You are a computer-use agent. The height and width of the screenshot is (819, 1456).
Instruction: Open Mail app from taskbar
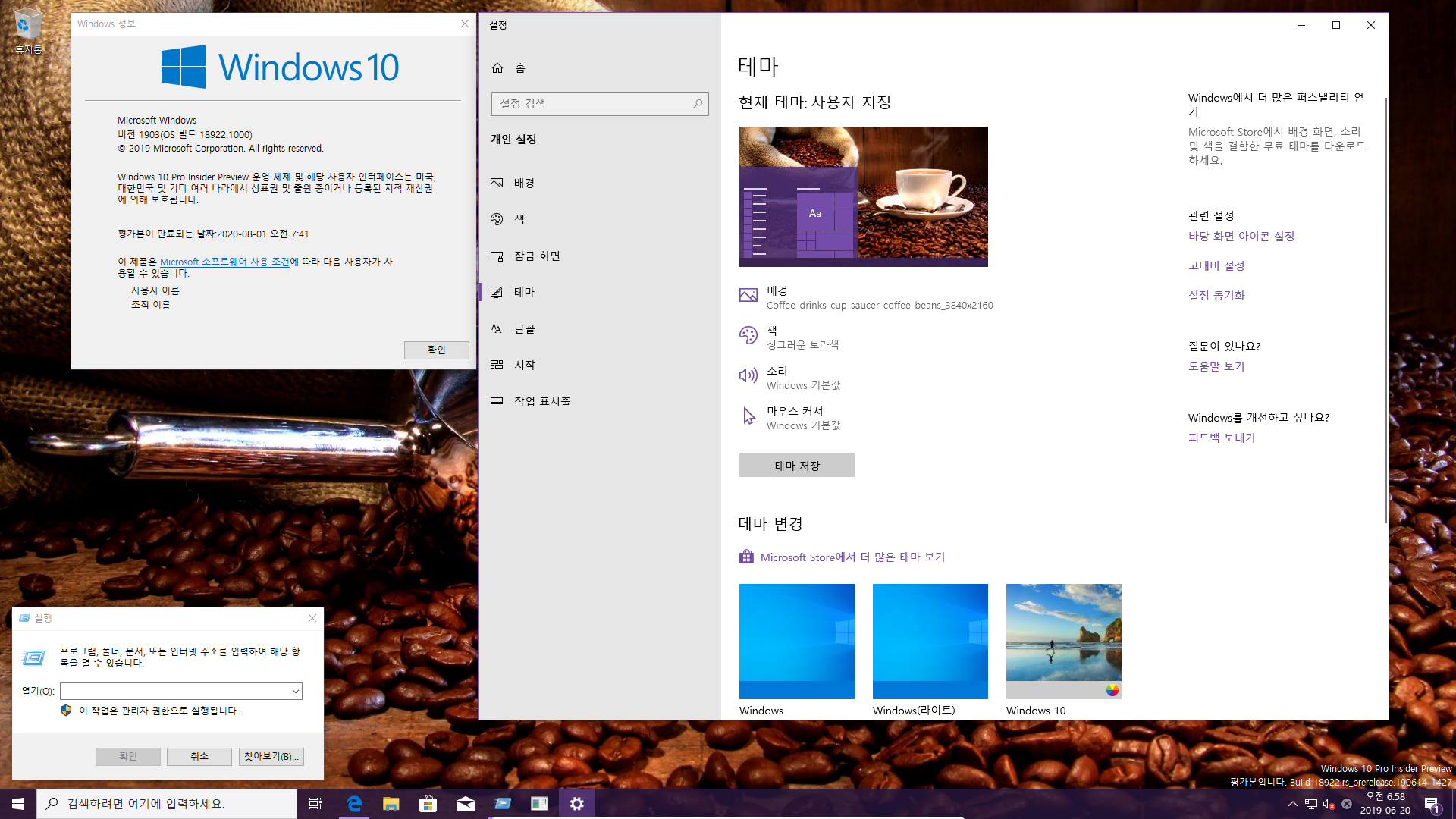(465, 804)
